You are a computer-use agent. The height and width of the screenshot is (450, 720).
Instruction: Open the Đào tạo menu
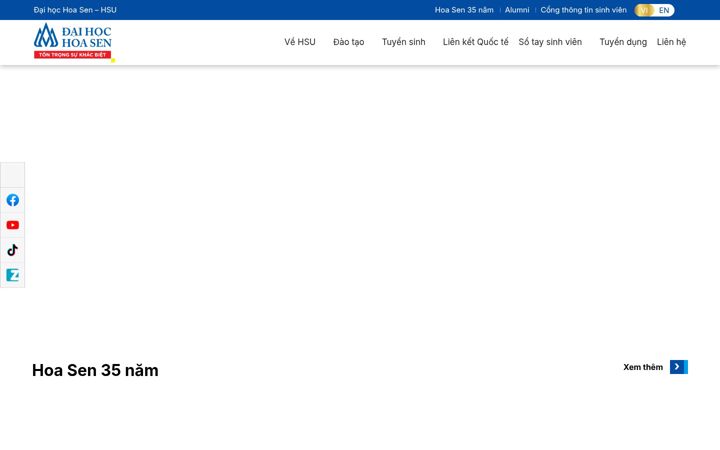click(349, 42)
